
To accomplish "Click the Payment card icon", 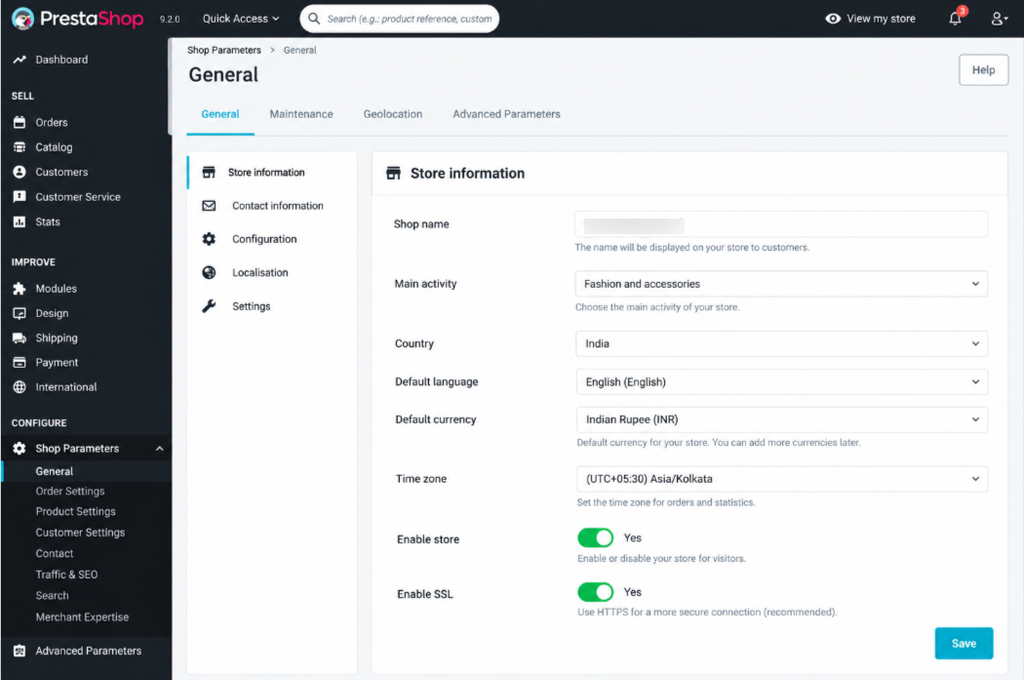I will point(20,363).
